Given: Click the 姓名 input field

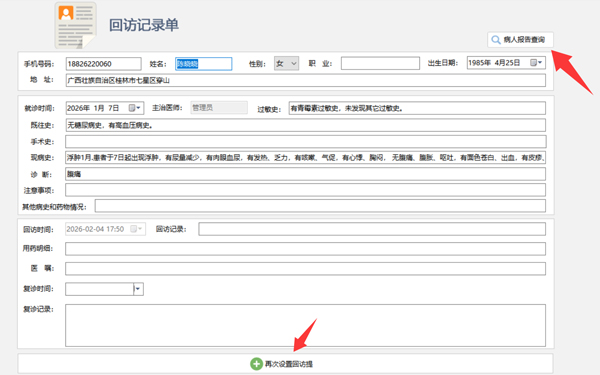Looking at the screenshot, I should [204, 64].
